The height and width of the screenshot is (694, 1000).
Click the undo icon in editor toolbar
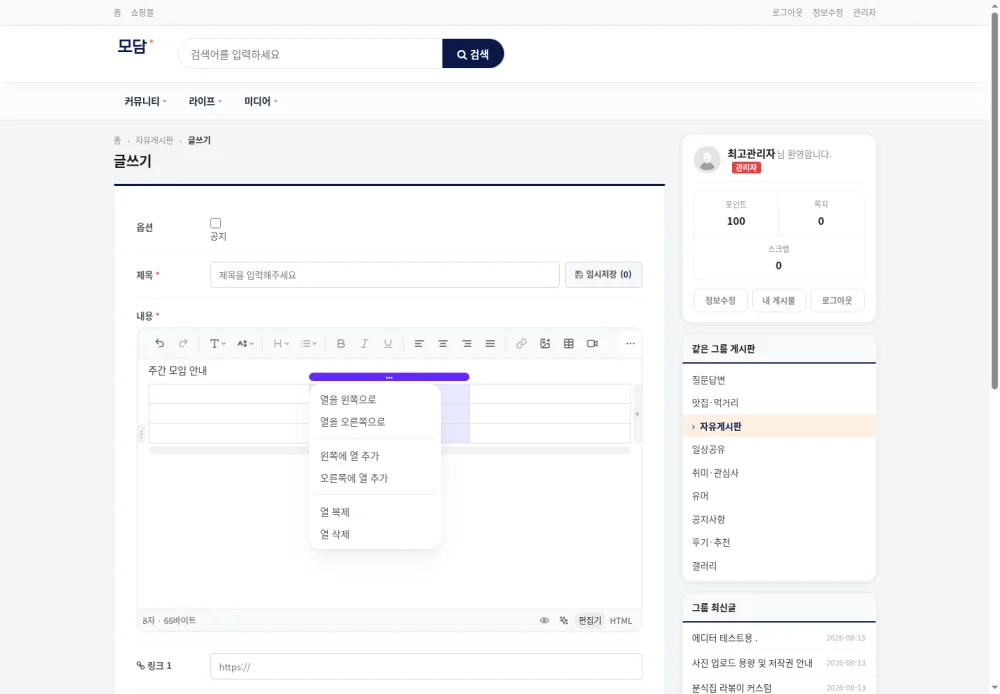pos(159,343)
